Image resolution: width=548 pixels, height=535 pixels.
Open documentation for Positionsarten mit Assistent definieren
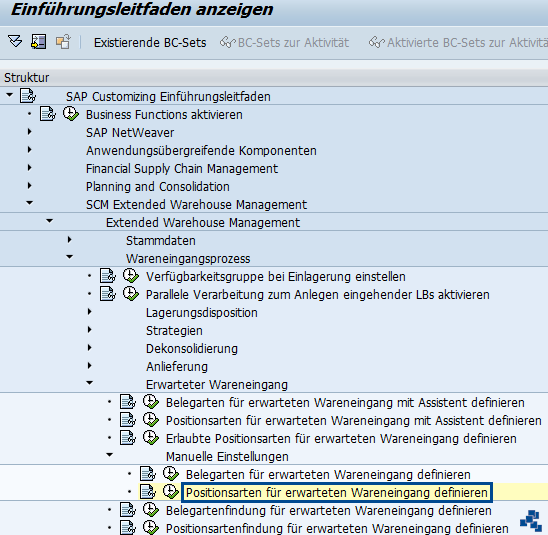(x=128, y=420)
